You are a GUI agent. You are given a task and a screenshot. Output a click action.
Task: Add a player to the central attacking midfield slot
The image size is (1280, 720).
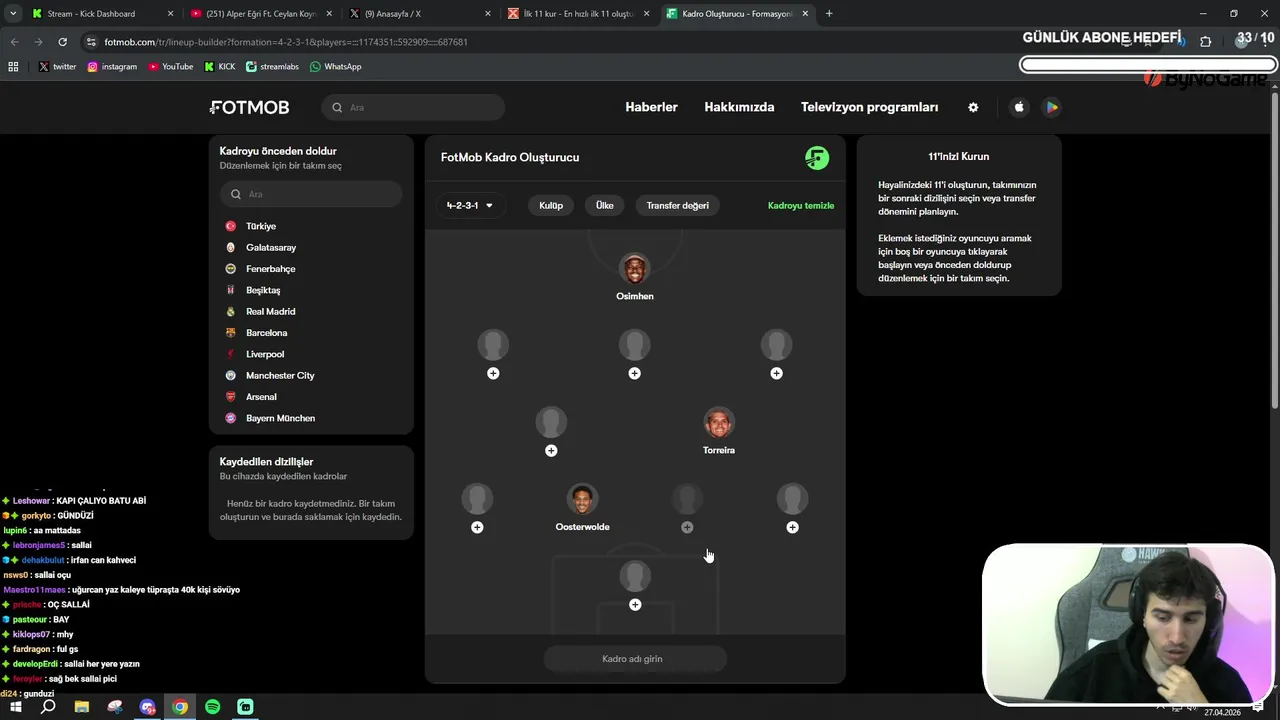point(634,373)
